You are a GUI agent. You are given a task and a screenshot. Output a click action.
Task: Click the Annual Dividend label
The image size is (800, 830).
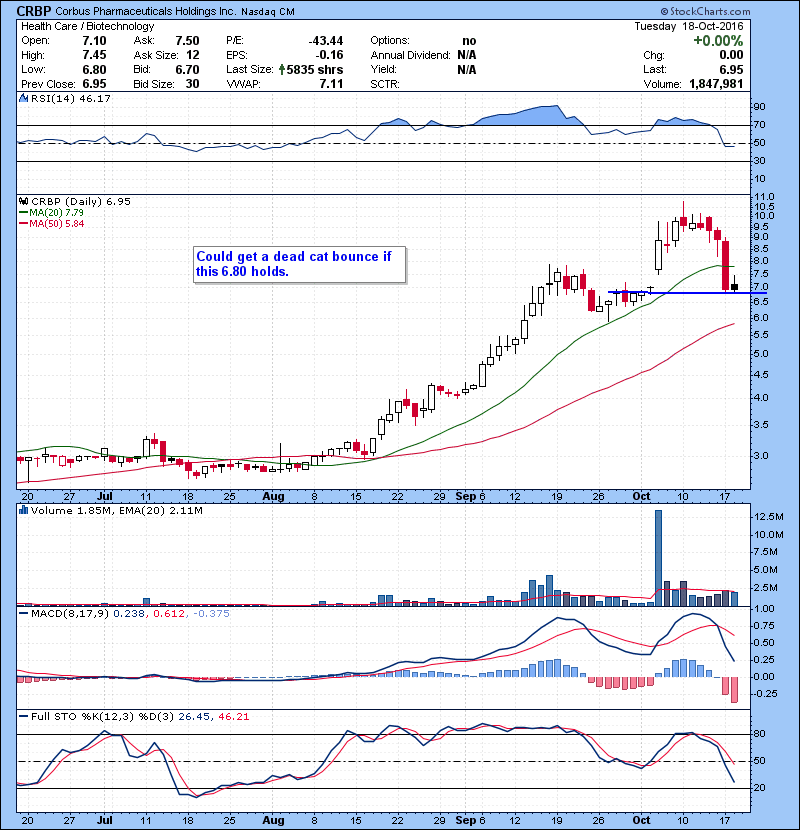coord(410,55)
